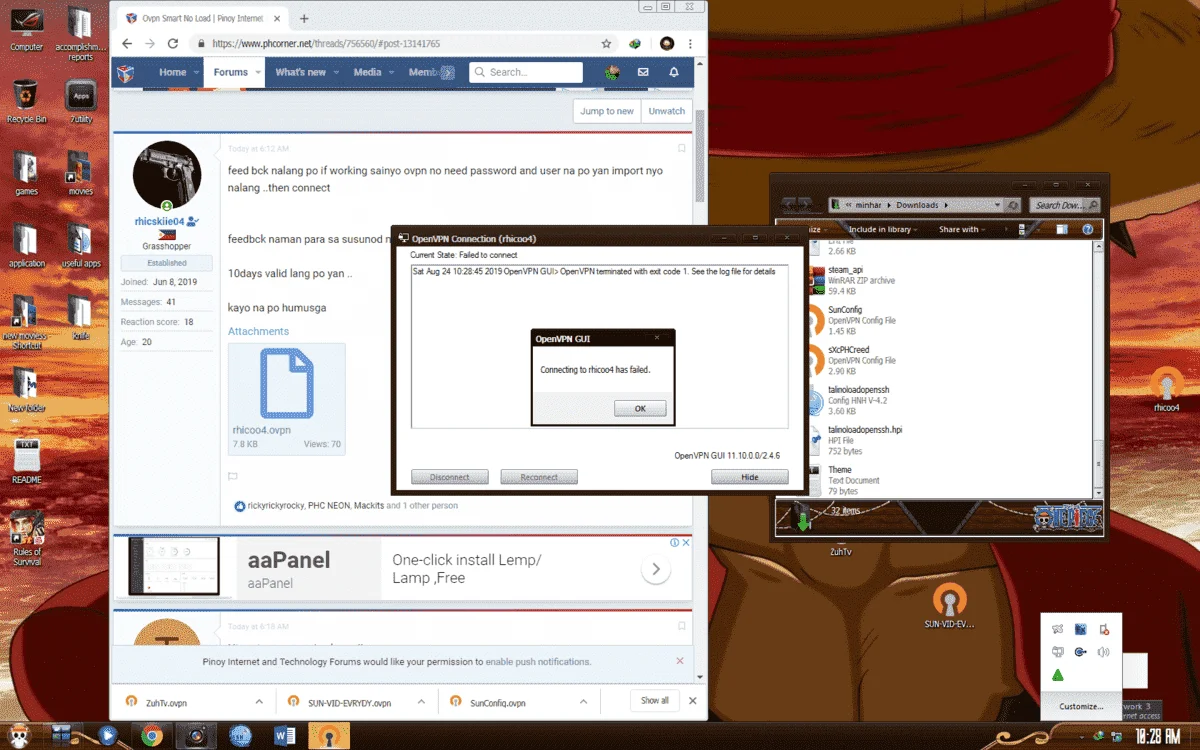Open the README desktop file
This screenshot has height=750, width=1200.
point(27,461)
